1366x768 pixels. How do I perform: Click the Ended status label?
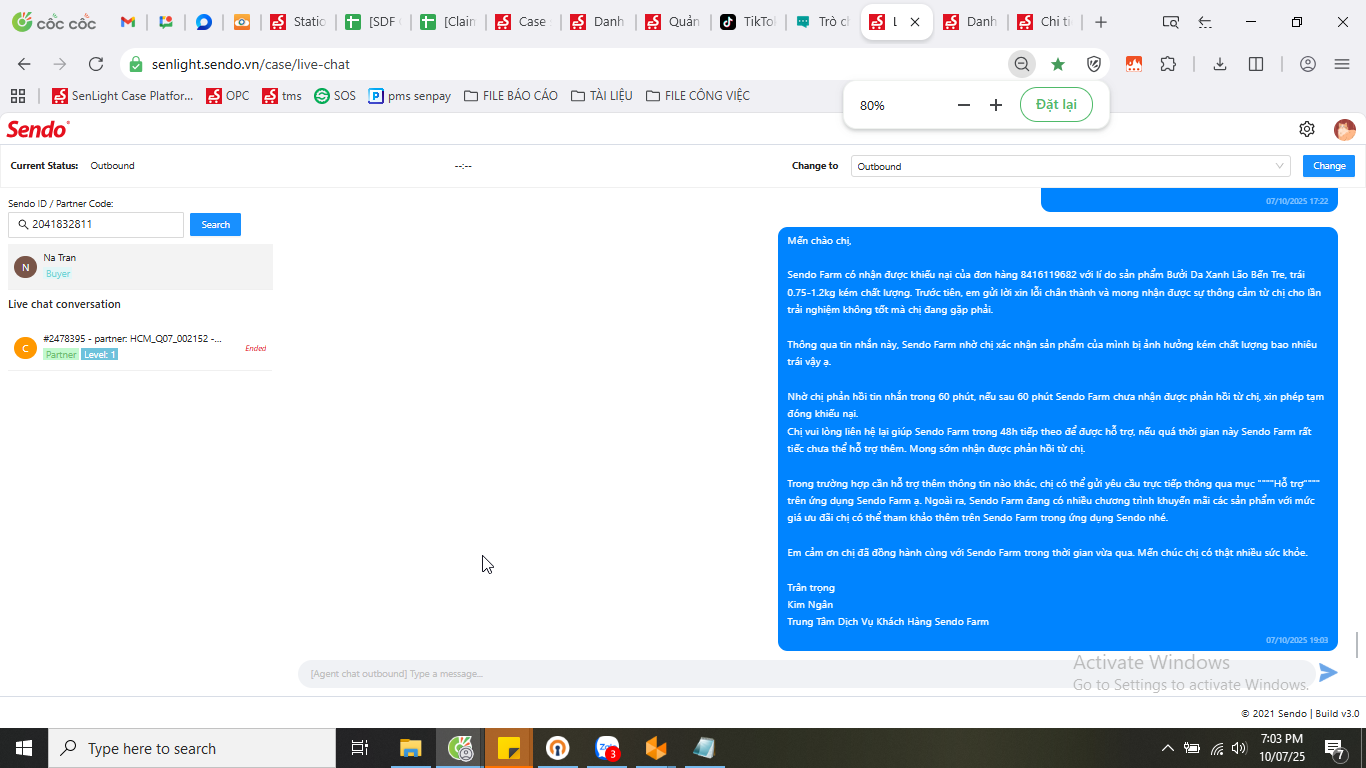pyautogui.click(x=256, y=348)
